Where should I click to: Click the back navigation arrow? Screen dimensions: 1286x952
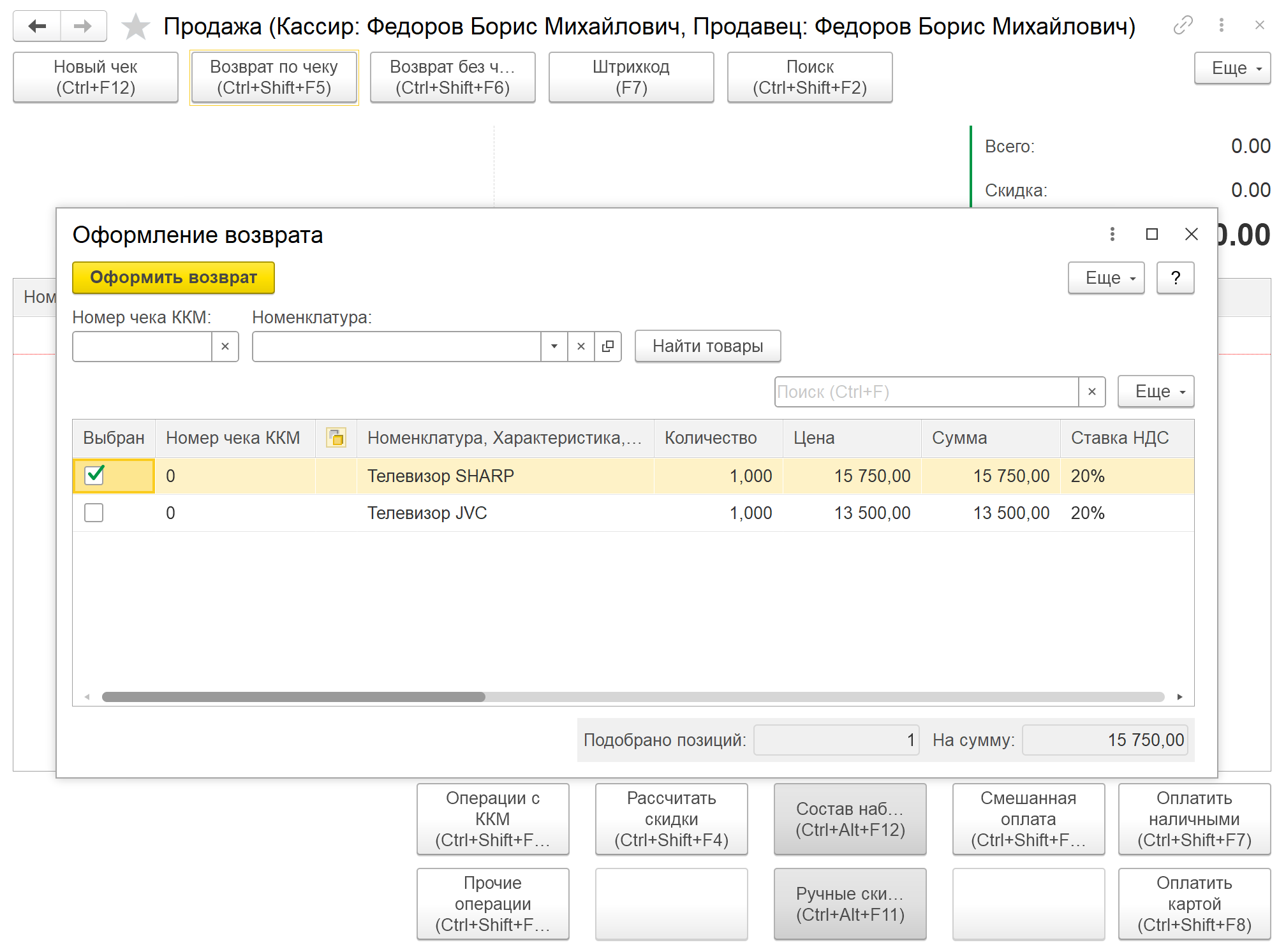pos(37,26)
